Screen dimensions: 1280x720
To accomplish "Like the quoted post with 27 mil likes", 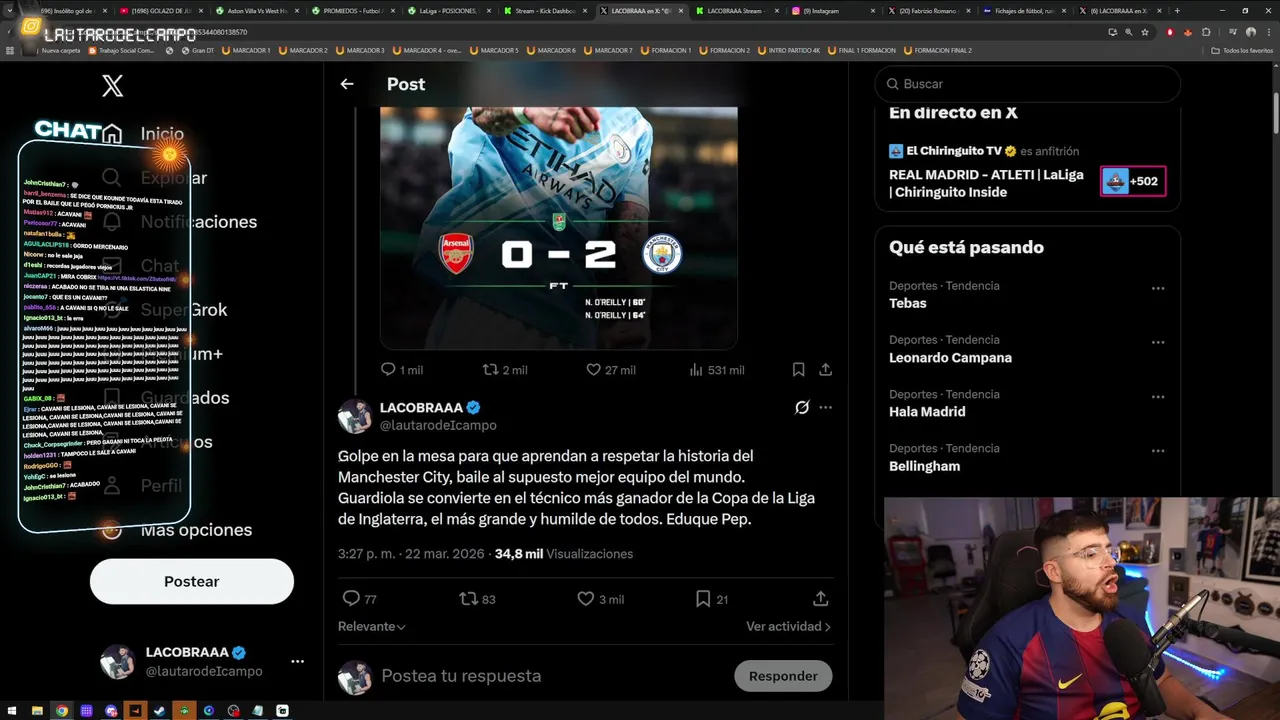I will (593, 370).
